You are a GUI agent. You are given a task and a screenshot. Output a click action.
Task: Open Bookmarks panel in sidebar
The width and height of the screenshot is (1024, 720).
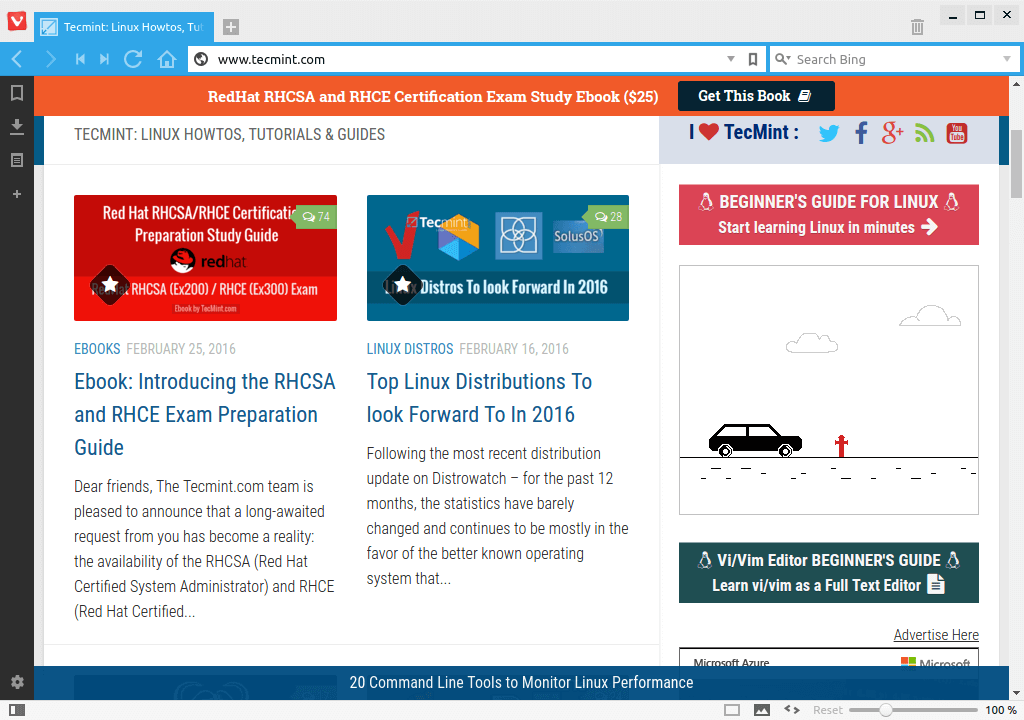pos(17,93)
